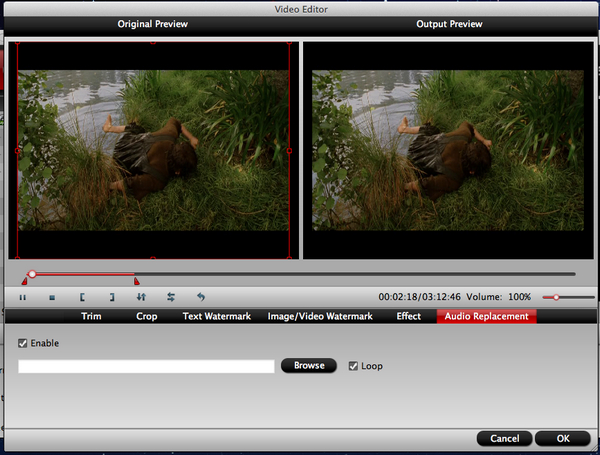
Task: Click the crop handle on the right edge
Action: (289, 151)
